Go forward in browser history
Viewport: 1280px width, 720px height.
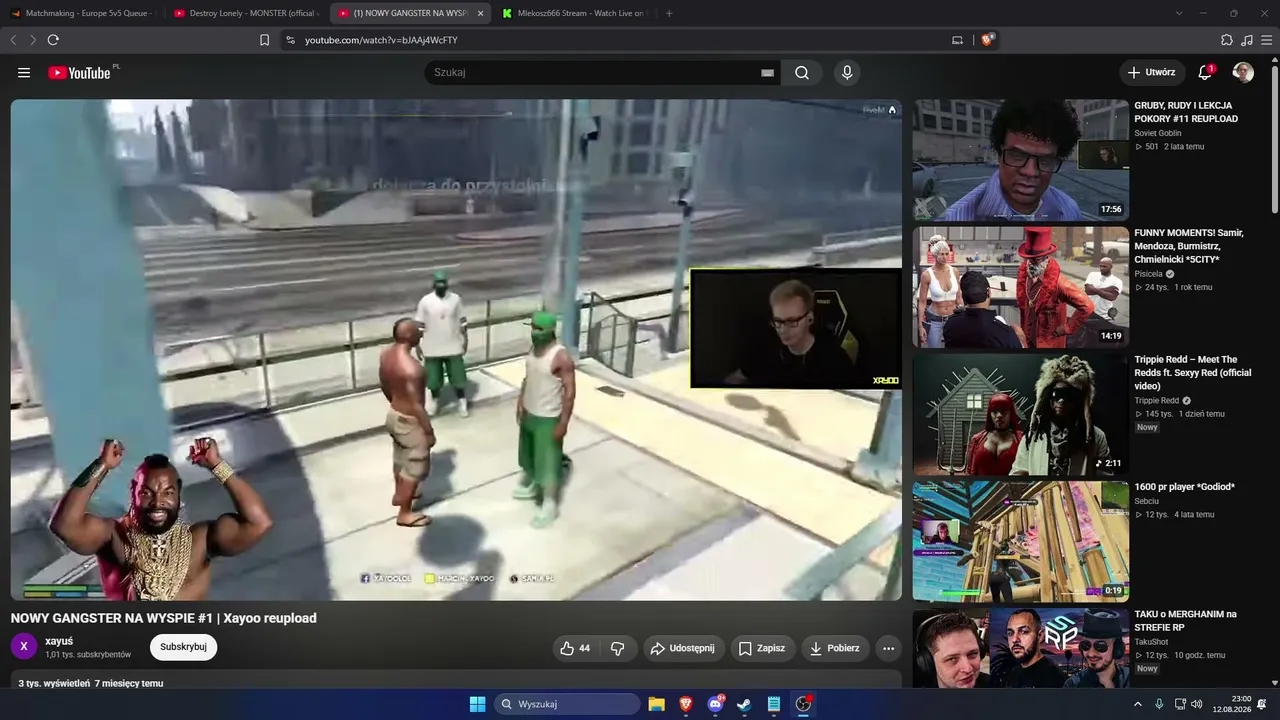[x=33, y=40]
